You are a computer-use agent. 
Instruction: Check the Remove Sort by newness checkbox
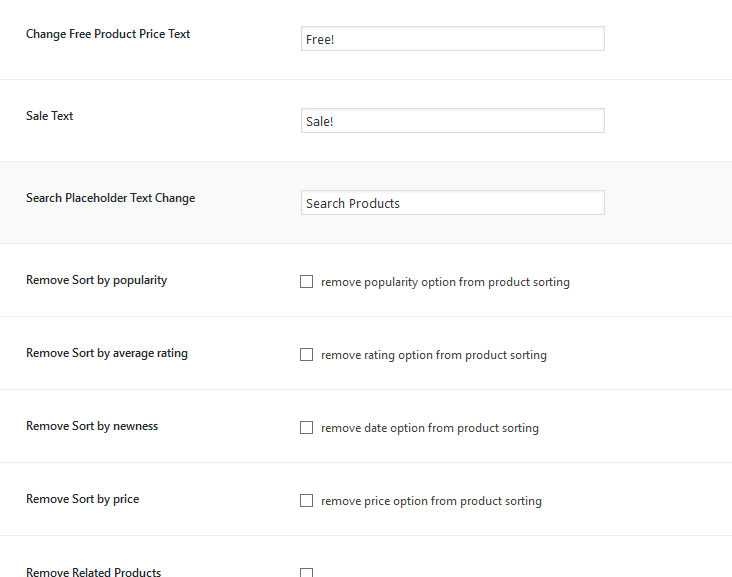click(307, 428)
